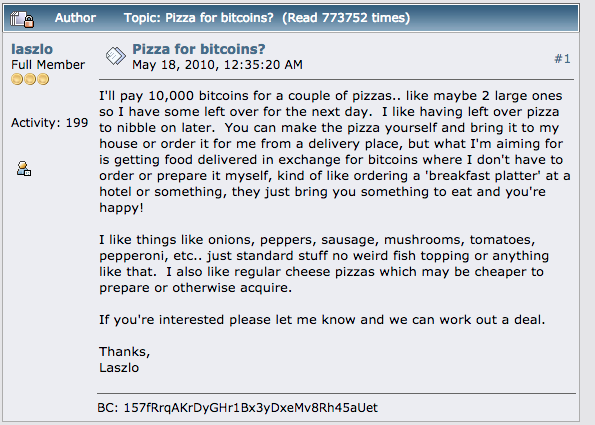Viewport: 595px width, 425px height.
Task: Click the 'If you're interested' sentence
Action: point(322,320)
